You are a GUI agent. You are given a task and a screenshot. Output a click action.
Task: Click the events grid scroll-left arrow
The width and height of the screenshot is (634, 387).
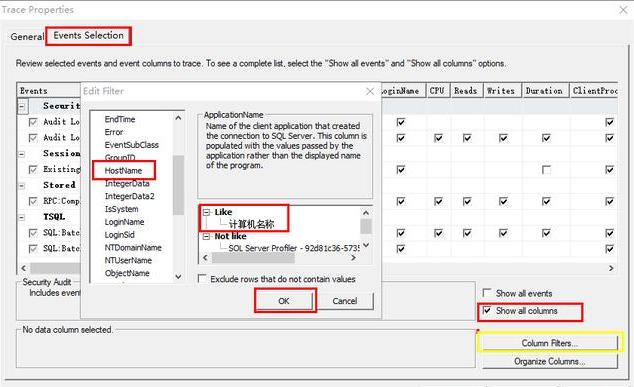(23, 268)
